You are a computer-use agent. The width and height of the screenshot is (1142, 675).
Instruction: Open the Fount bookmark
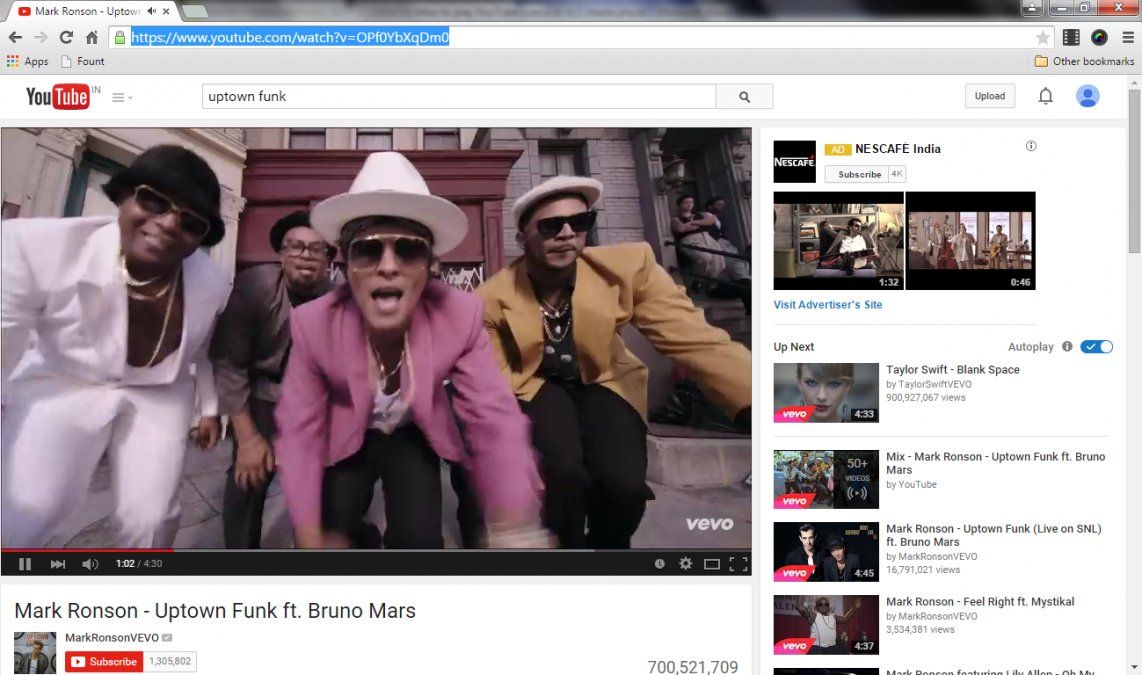click(x=83, y=61)
